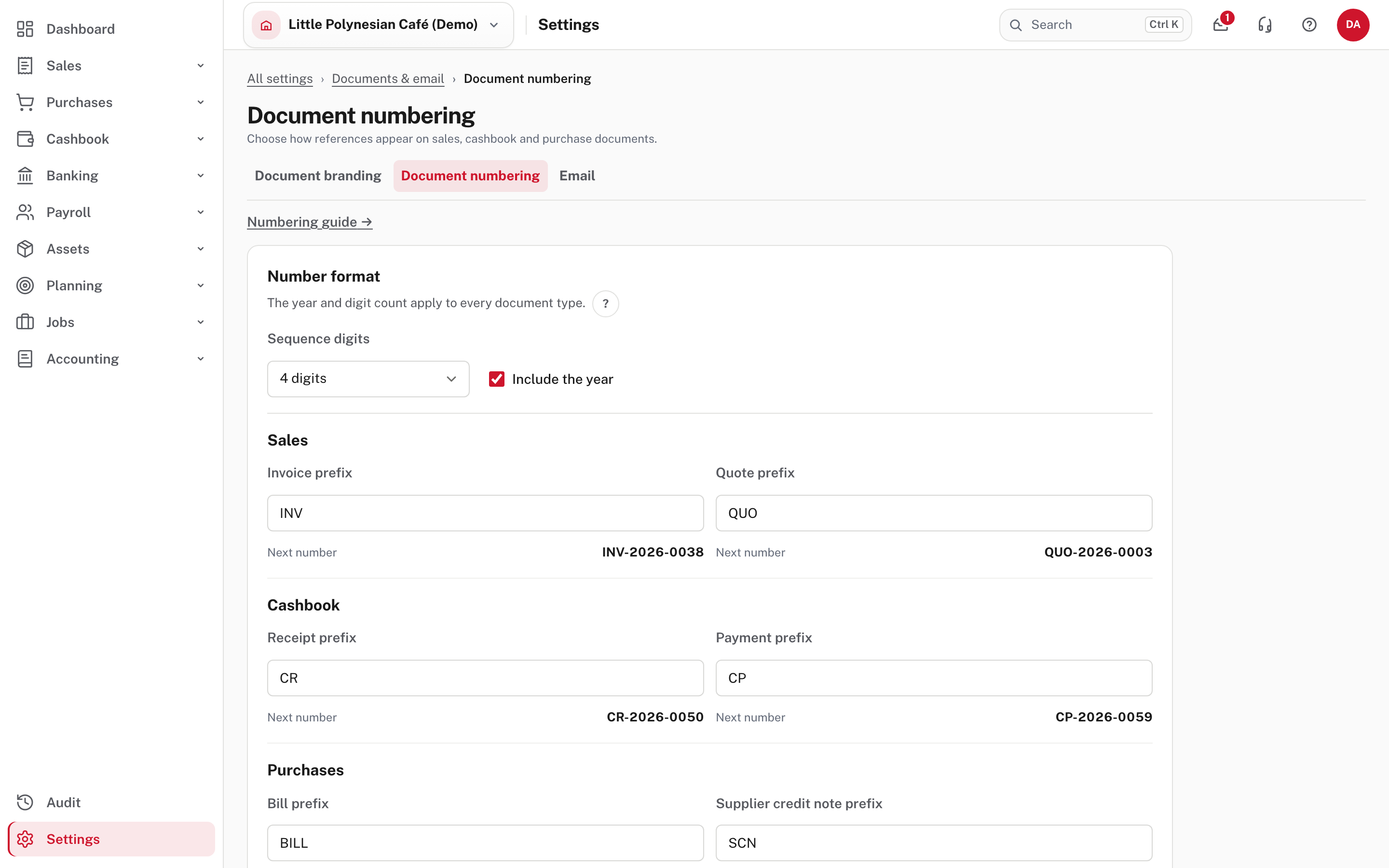Image resolution: width=1389 pixels, height=868 pixels.
Task: Focus the Search box
Action: [1095, 25]
